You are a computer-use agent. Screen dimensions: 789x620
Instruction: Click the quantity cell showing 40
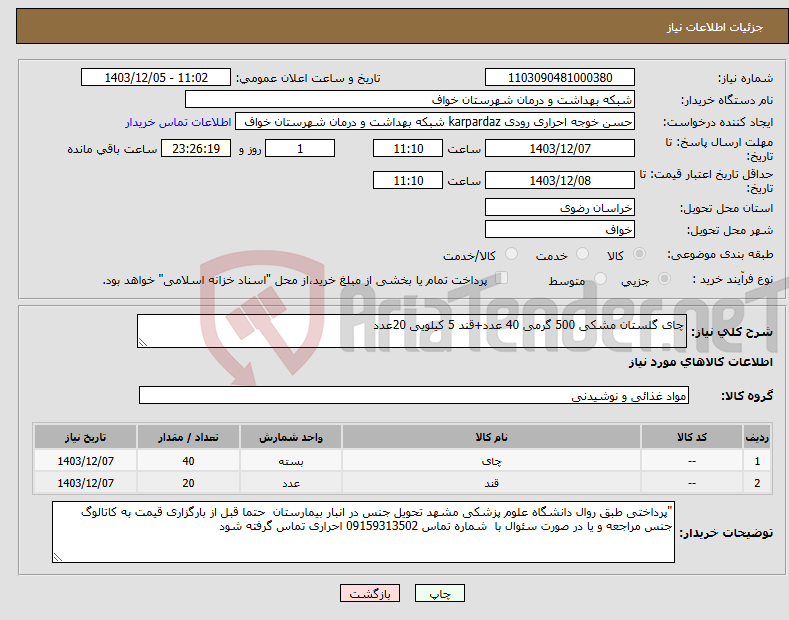coord(188,461)
